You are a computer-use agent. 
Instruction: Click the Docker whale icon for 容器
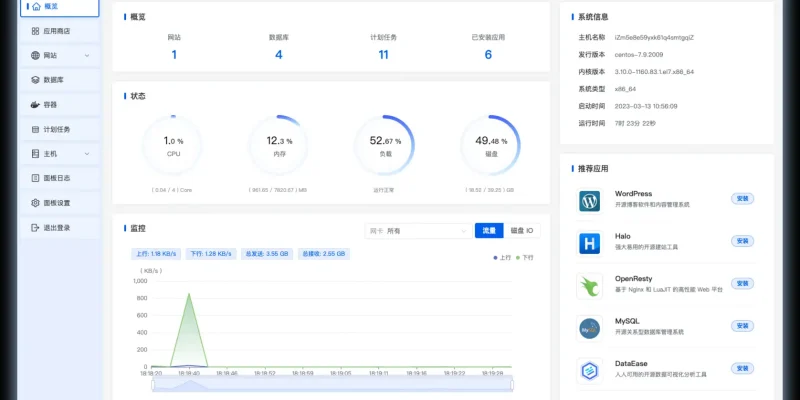(x=35, y=105)
